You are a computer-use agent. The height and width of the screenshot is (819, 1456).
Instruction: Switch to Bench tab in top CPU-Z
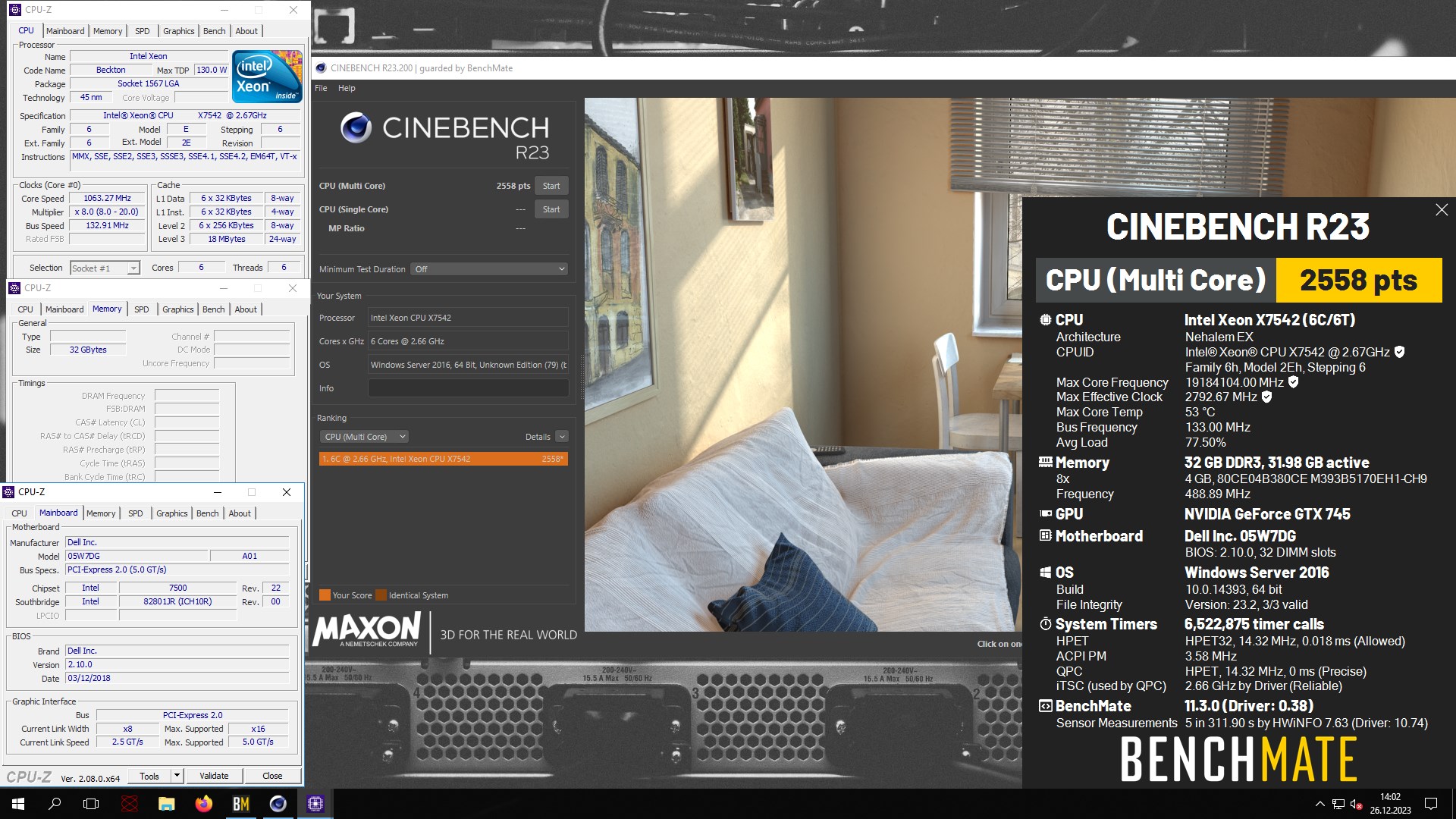click(214, 31)
